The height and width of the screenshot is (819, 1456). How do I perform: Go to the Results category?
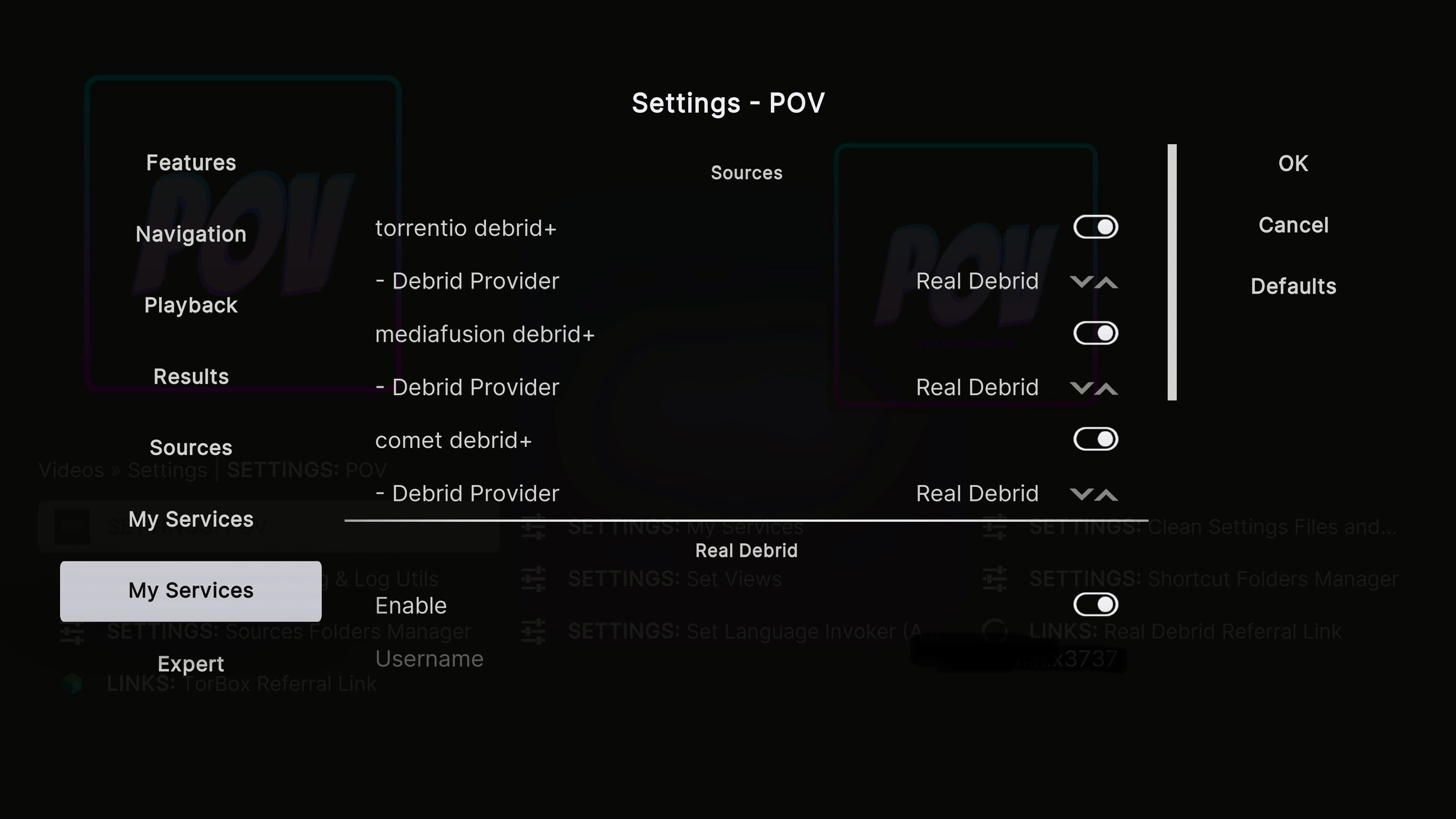(x=191, y=376)
